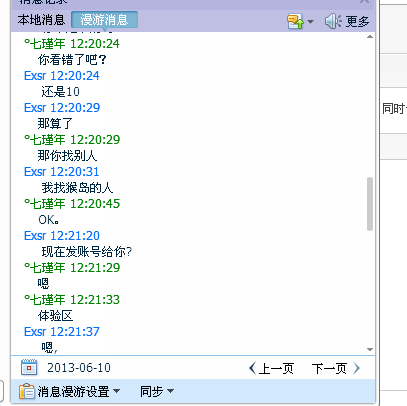Click the speaker sound icon
The image size is (407, 406).
[333, 21]
